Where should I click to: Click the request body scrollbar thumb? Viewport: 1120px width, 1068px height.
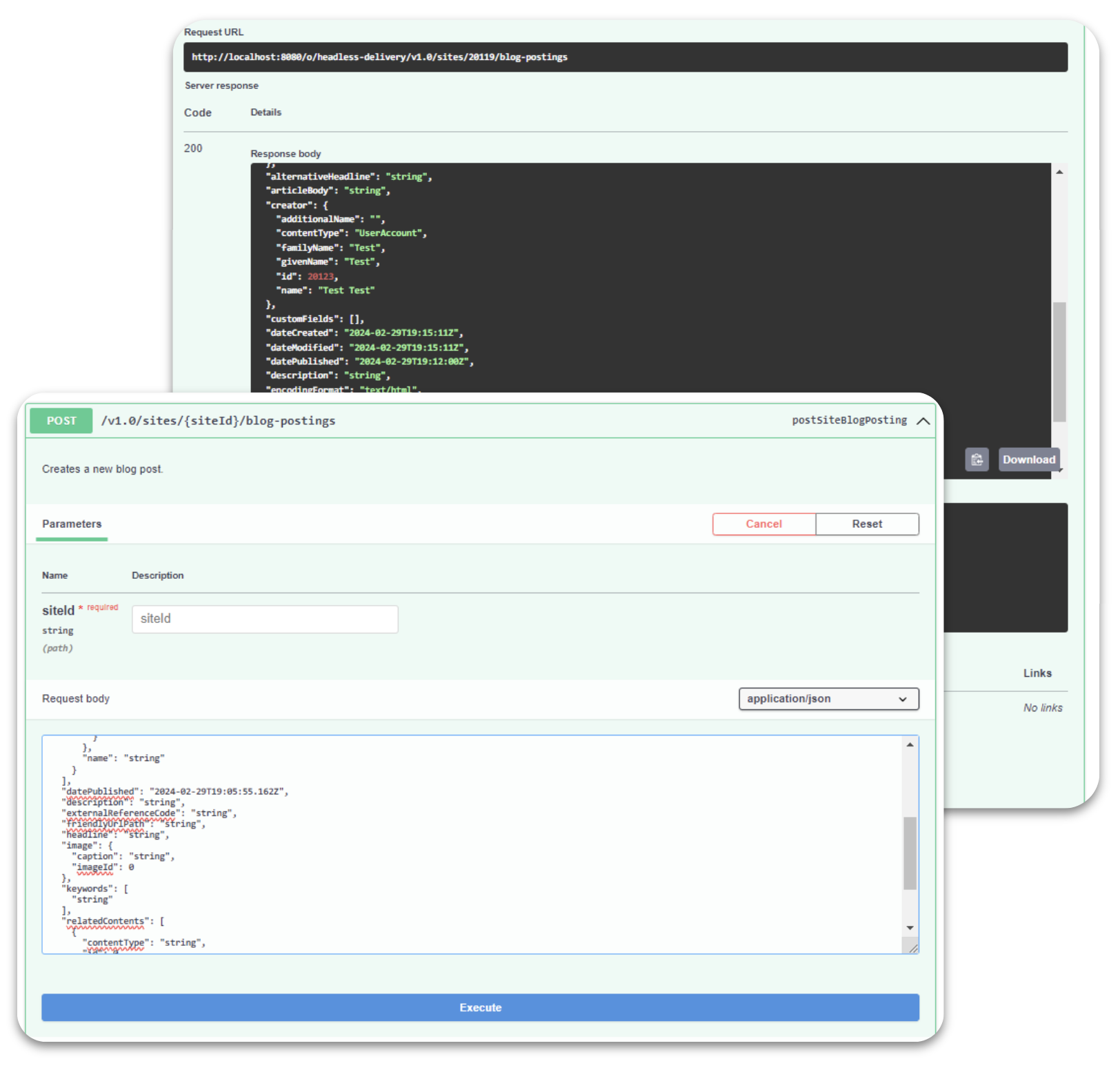tap(910, 853)
